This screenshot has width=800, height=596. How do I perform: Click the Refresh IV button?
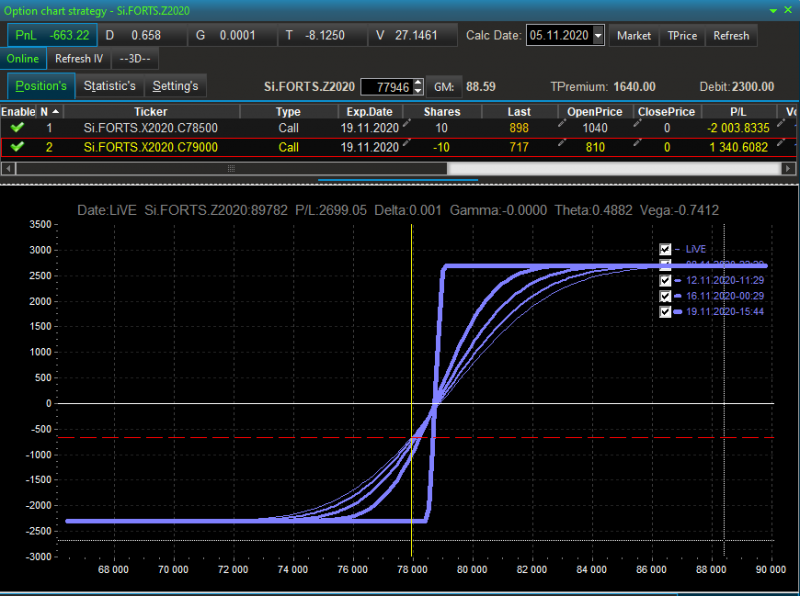(x=79, y=59)
